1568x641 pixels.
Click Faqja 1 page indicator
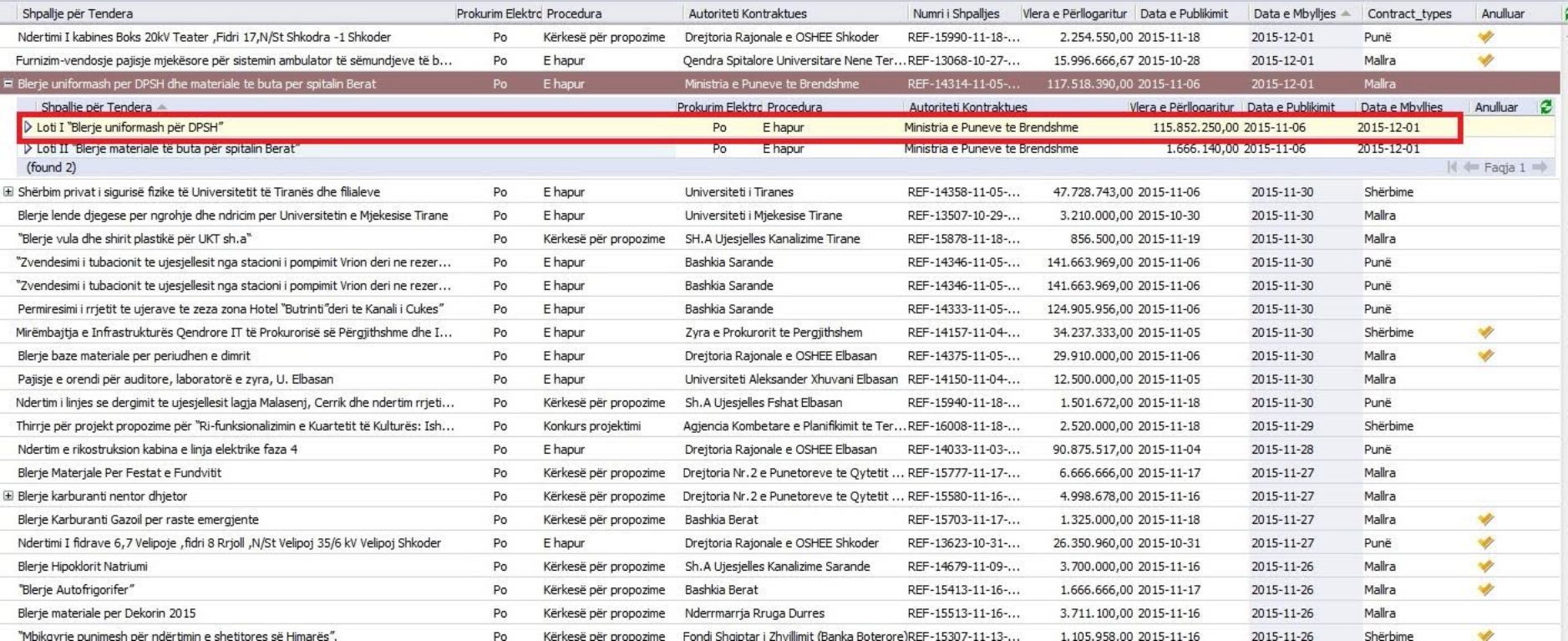(1505, 167)
